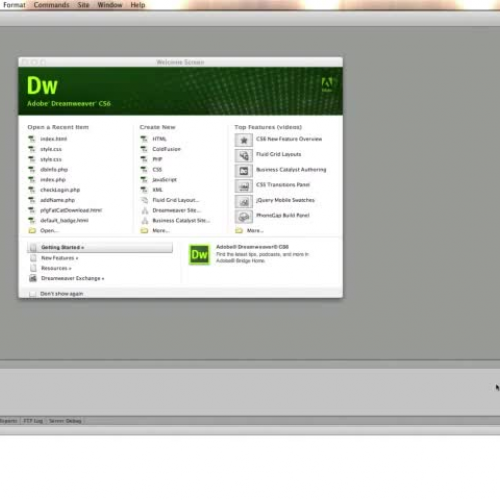Click the Adobe logo in the banner

[x=327, y=85]
